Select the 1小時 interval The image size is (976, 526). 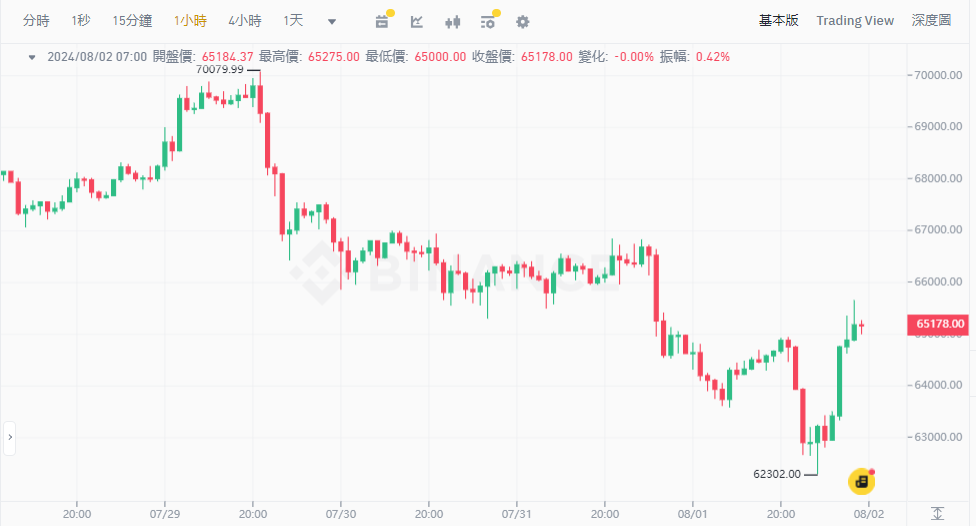189,21
